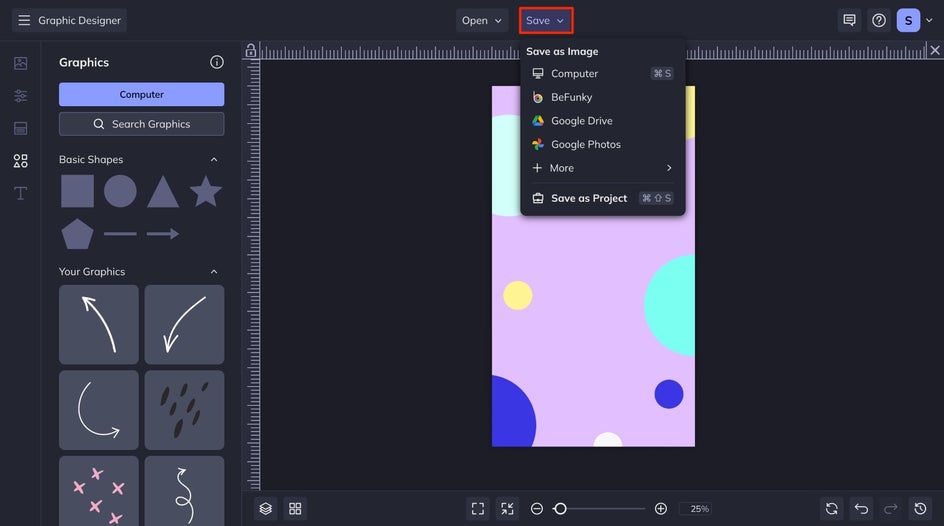Click the zoom slider handle
The image size is (944, 526).
click(x=560, y=509)
